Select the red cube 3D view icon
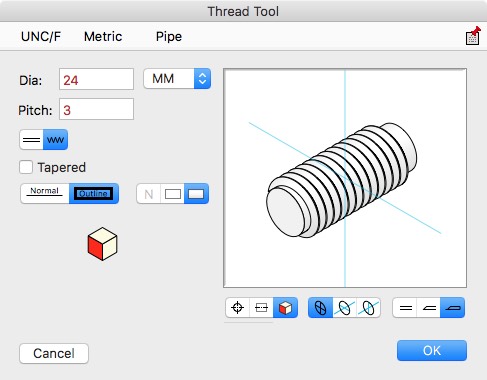The width and height of the screenshot is (487, 380). [x=285, y=307]
